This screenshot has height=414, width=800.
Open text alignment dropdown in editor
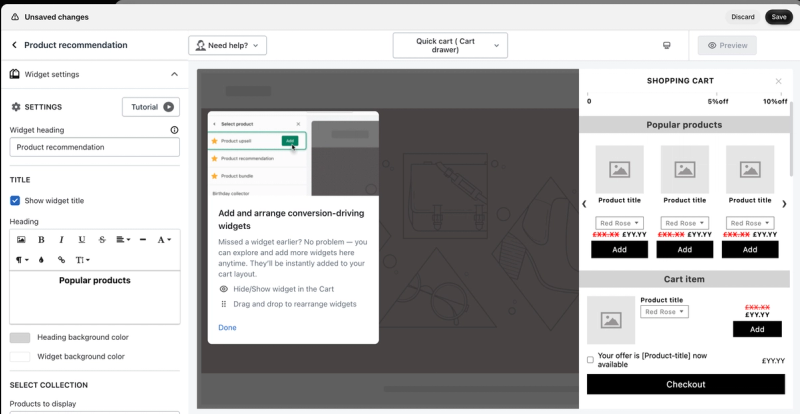123,239
